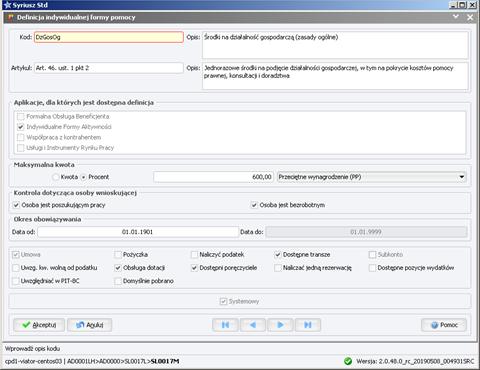The width and height of the screenshot is (480, 370).
Task: Enable Naliczać jedną rezerwację checkbox
Action: tap(277, 268)
